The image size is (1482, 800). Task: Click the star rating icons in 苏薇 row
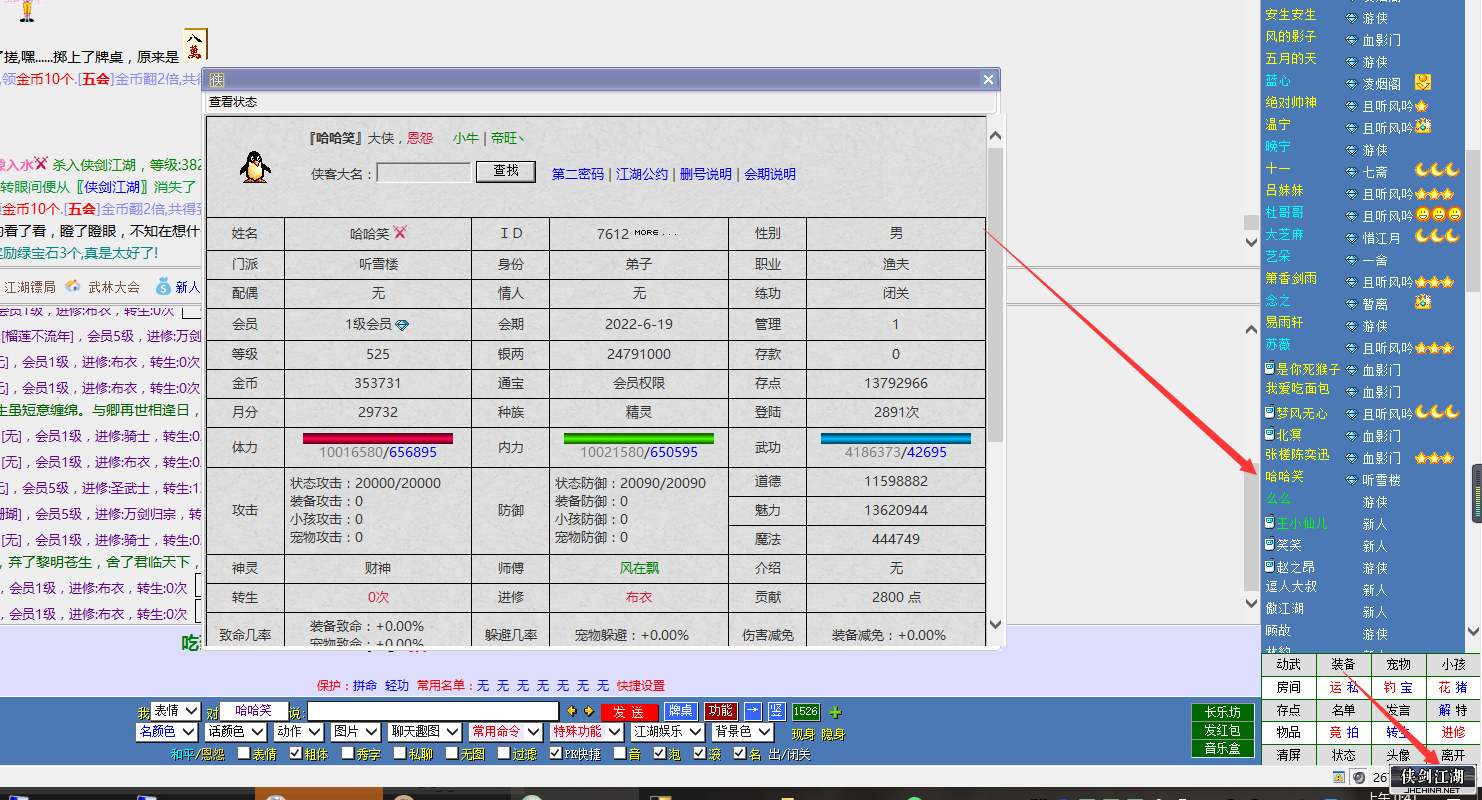(x=1434, y=347)
